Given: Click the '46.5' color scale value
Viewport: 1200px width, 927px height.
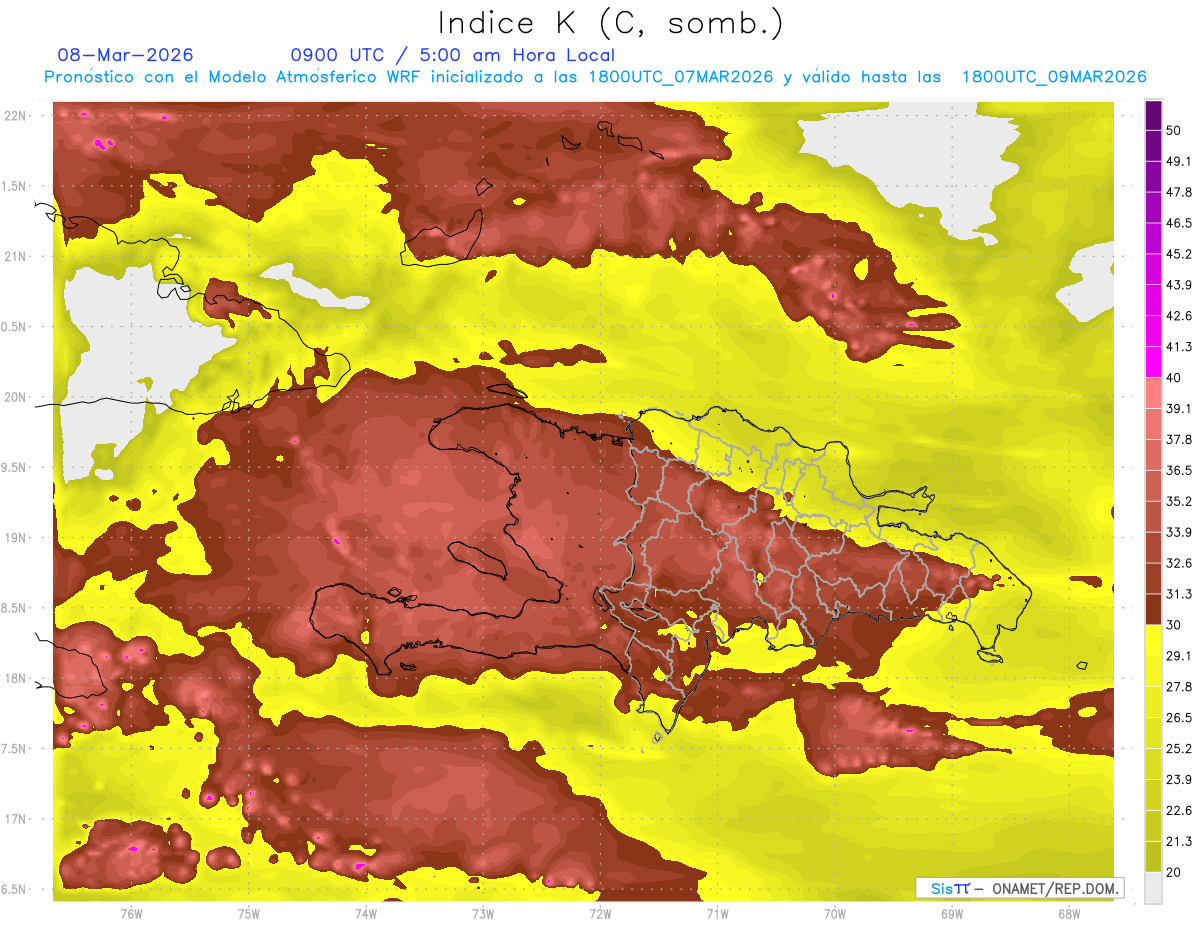Looking at the screenshot, I should [1179, 224].
